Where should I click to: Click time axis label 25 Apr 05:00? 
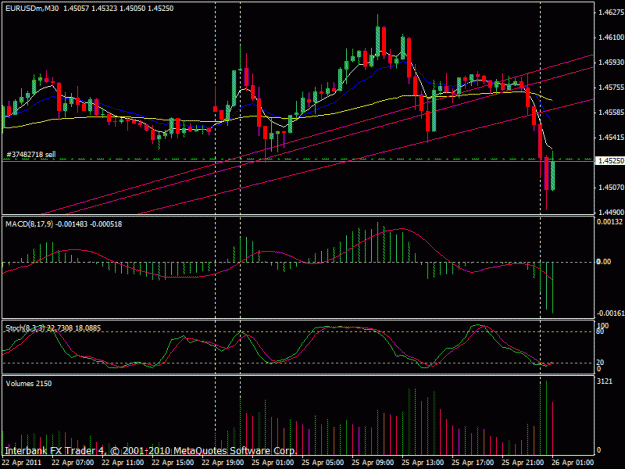(323, 463)
